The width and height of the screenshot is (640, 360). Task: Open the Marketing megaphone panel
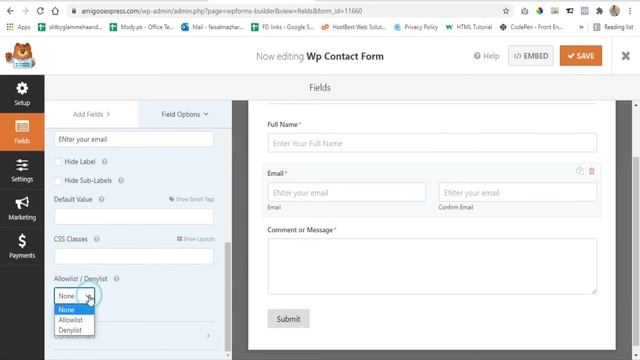pyautogui.click(x=22, y=209)
